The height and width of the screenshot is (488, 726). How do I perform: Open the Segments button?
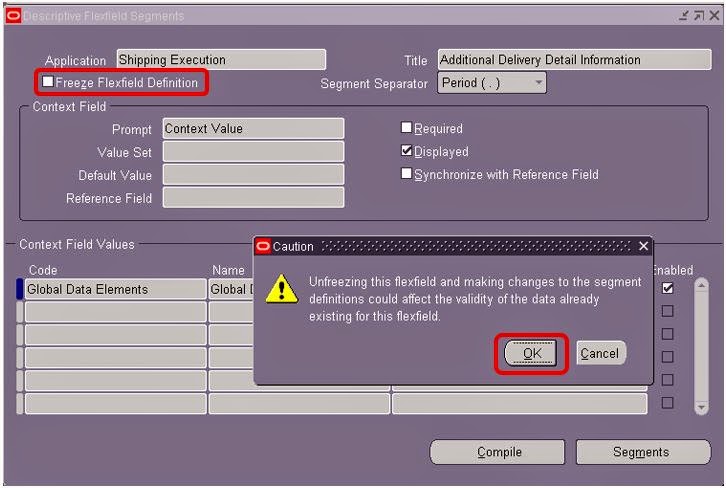coord(643,452)
